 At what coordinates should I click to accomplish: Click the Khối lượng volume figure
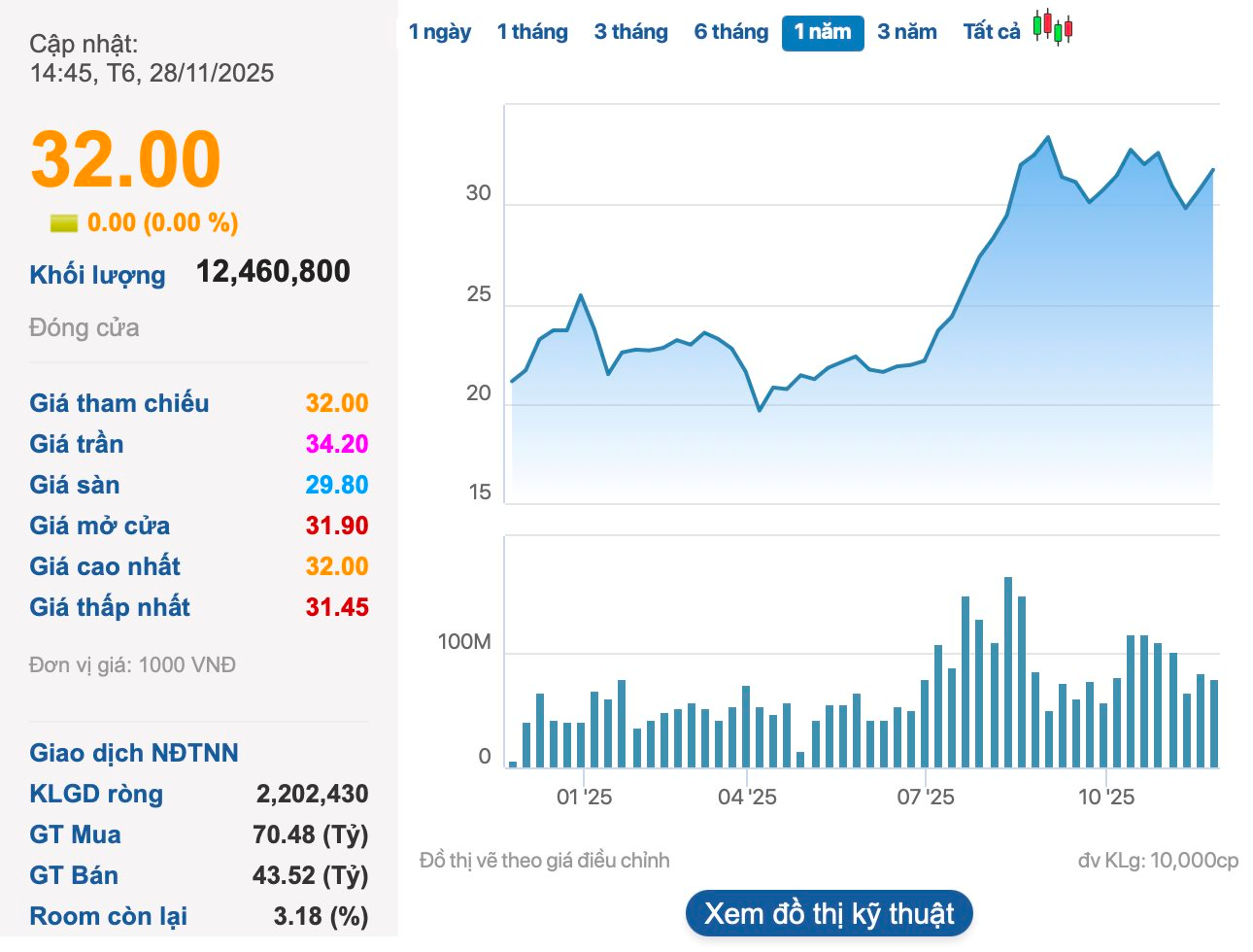point(273,271)
